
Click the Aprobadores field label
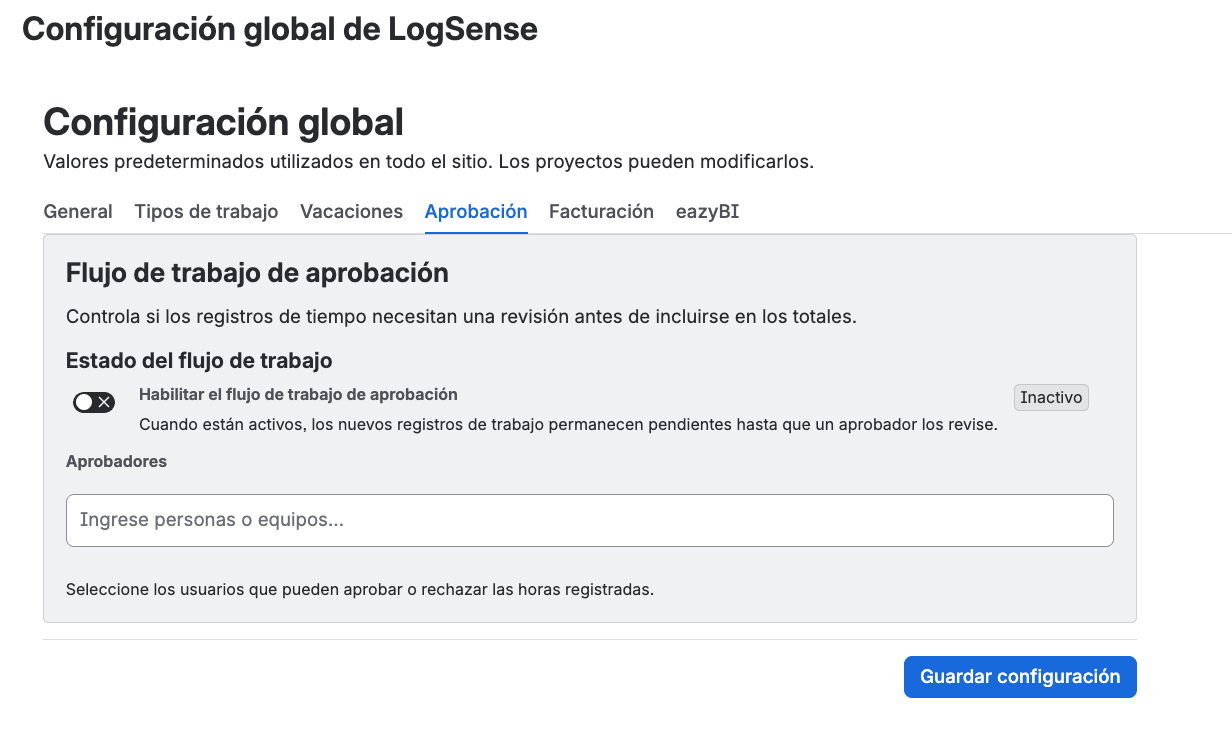click(x=116, y=461)
